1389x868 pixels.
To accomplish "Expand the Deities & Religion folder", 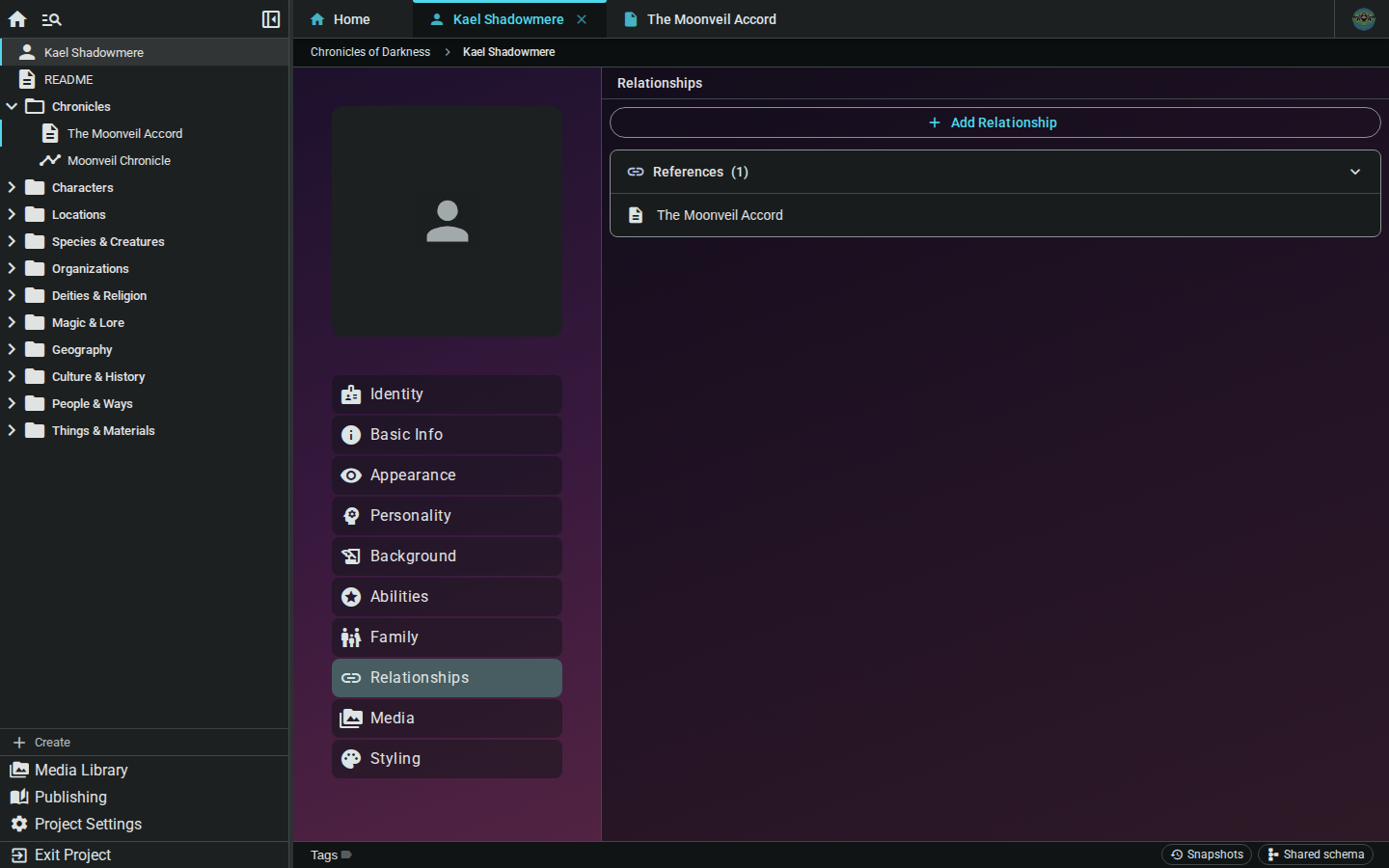I will coord(12,295).
